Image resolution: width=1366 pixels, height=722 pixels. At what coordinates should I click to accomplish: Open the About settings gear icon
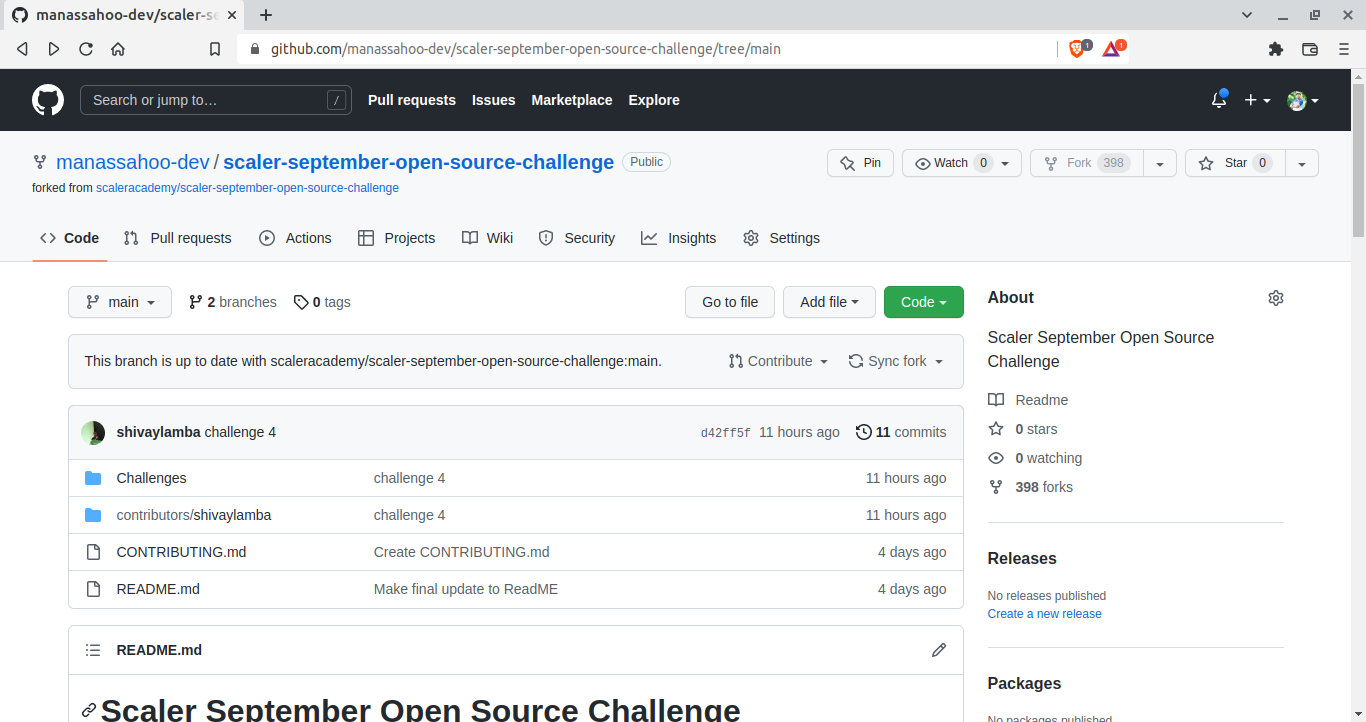point(1275,297)
